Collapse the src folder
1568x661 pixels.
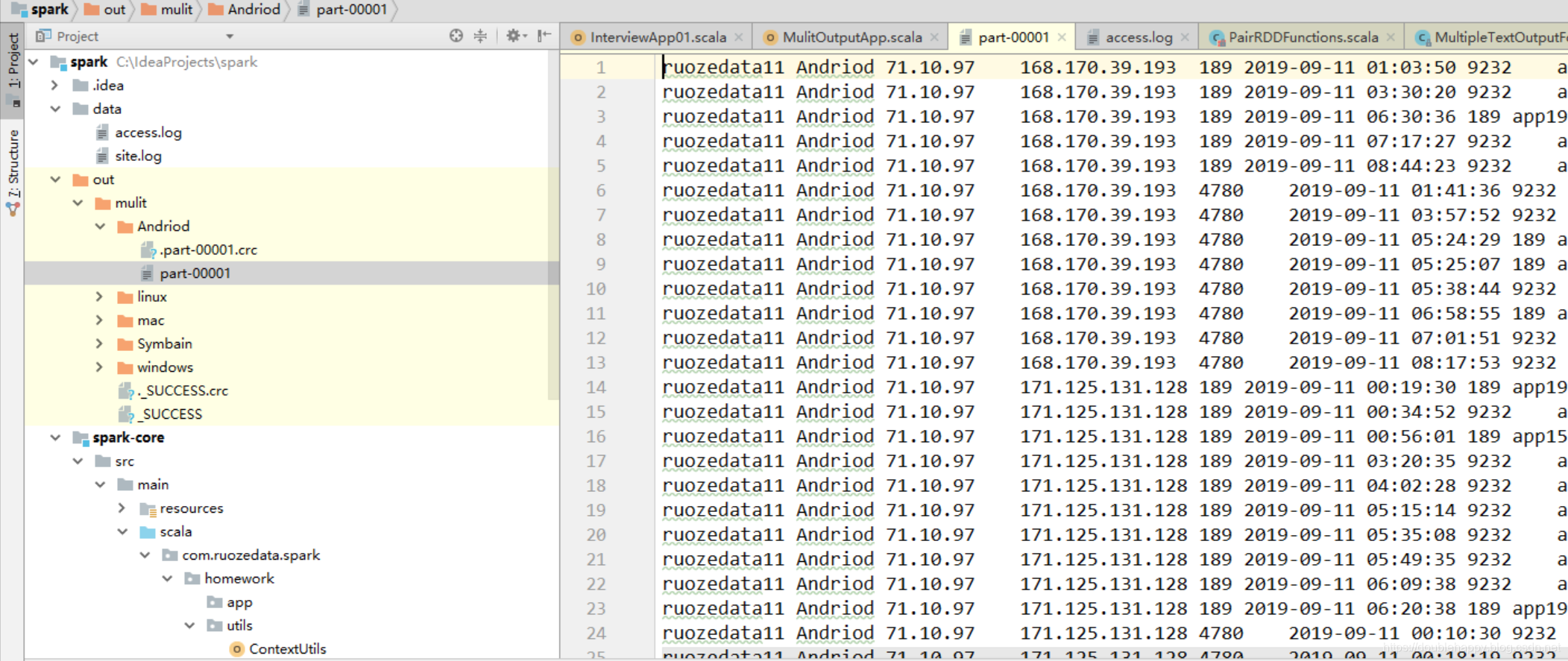pyautogui.click(x=78, y=461)
